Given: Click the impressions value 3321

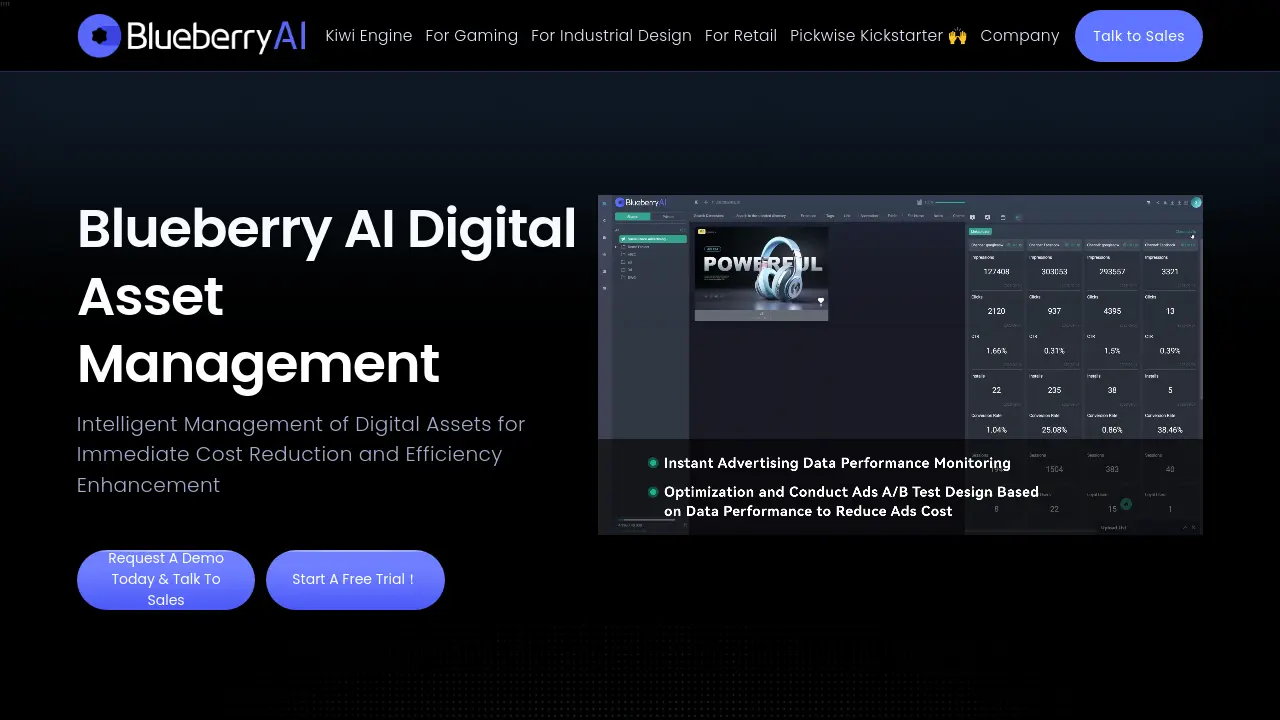Looking at the screenshot, I should [x=1170, y=271].
